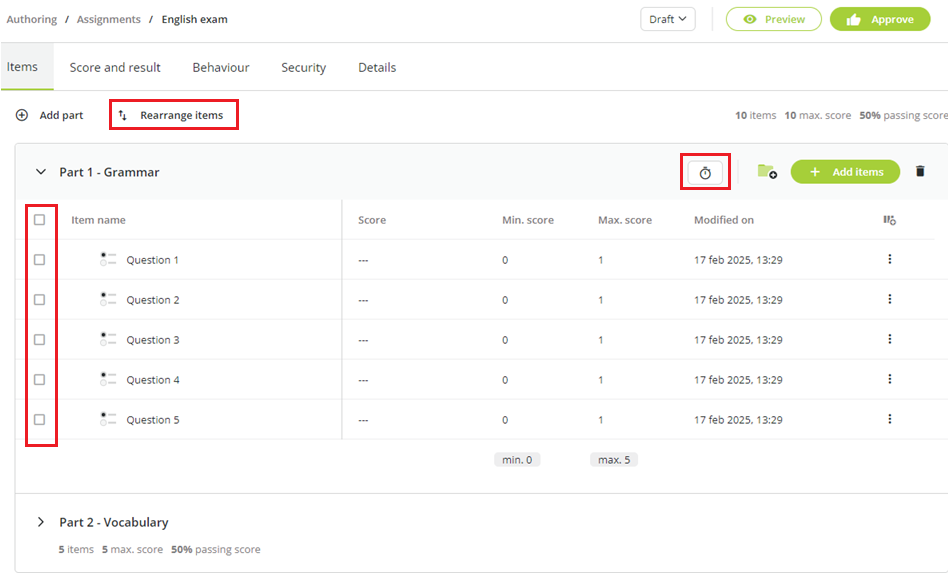This screenshot has width=948, height=575.
Task: Check the box for Question 4
Action: [39, 380]
